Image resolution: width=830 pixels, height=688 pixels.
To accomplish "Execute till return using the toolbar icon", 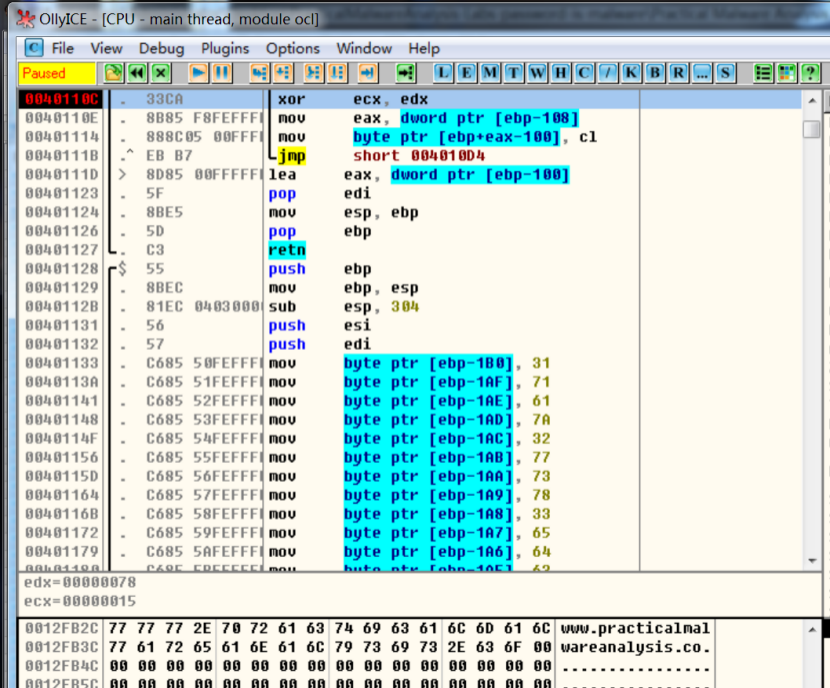I will pyautogui.click(x=368, y=72).
